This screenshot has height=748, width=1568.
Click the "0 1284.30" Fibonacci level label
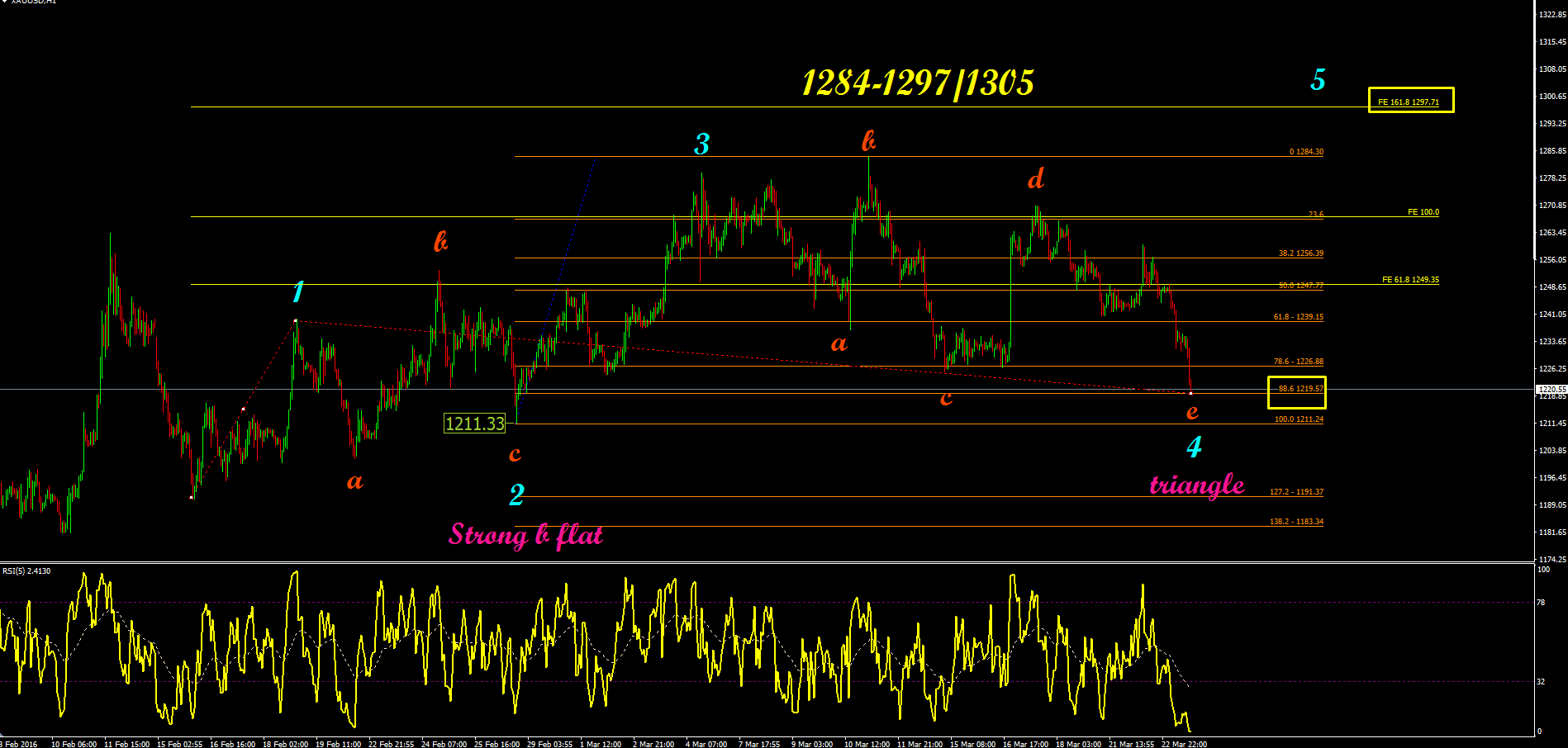[1306, 152]
